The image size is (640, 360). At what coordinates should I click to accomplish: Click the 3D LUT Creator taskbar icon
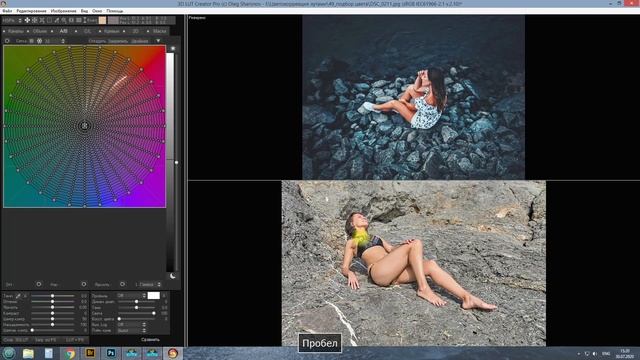(x=173, y=353)
